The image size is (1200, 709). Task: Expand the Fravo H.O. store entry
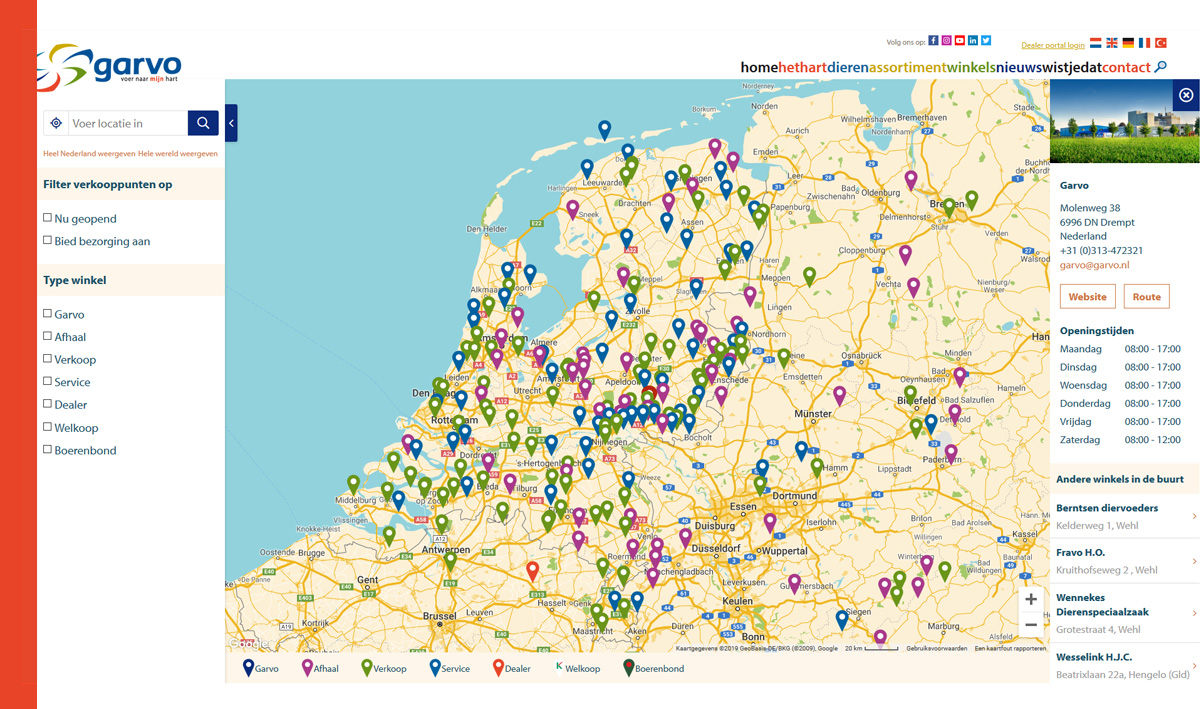(x=1125, y=560)
